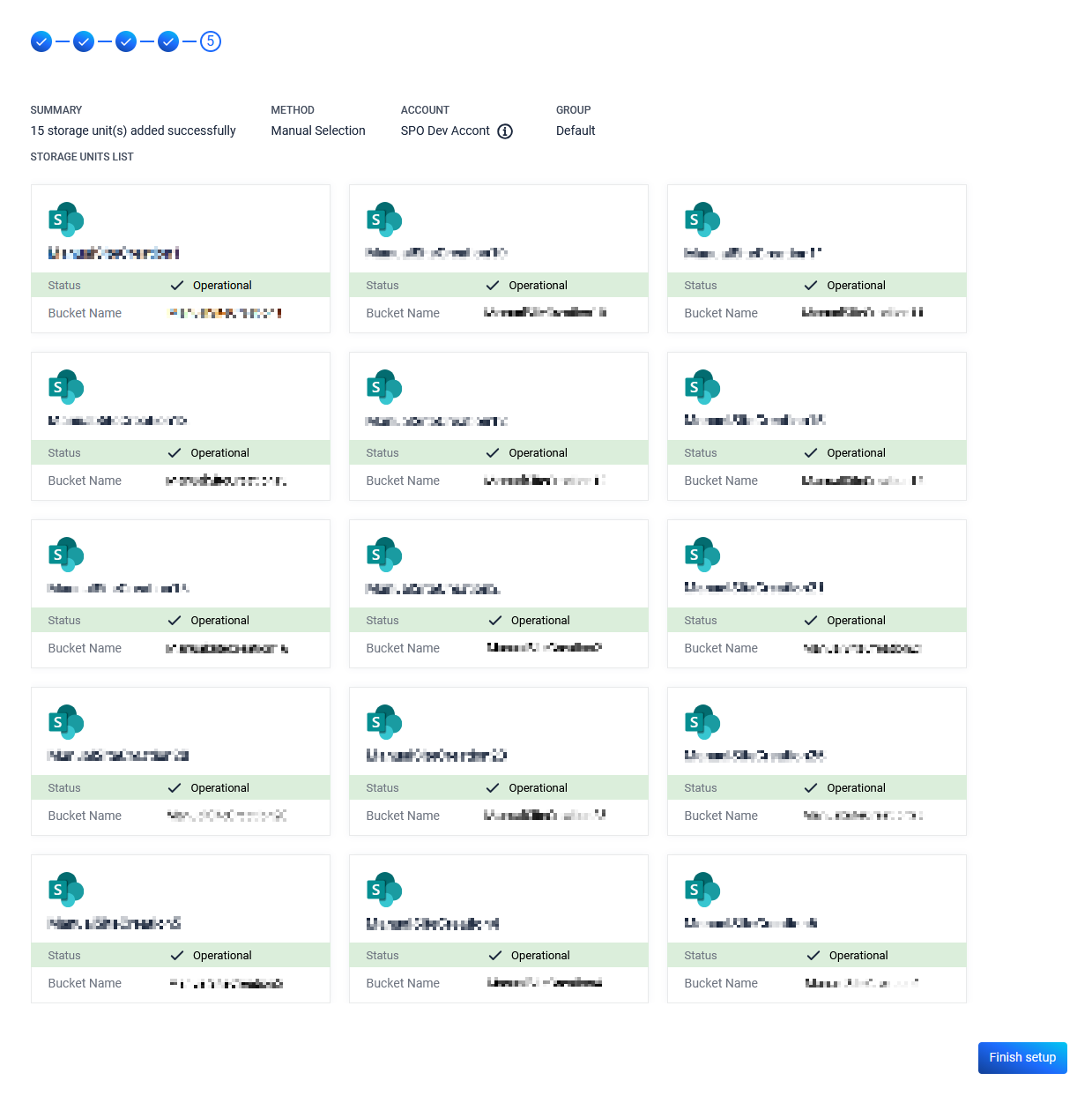1092x1103 pixels.
Task: Go back to the first completed wizard step
Action: tap(41, 41)
